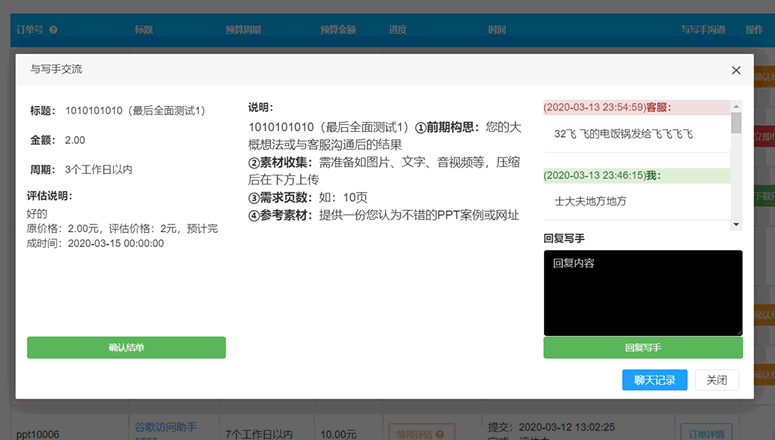Click the chat list scrollbar thumb
The width and height of the screenshot is (775, 440).
(736, 123)
